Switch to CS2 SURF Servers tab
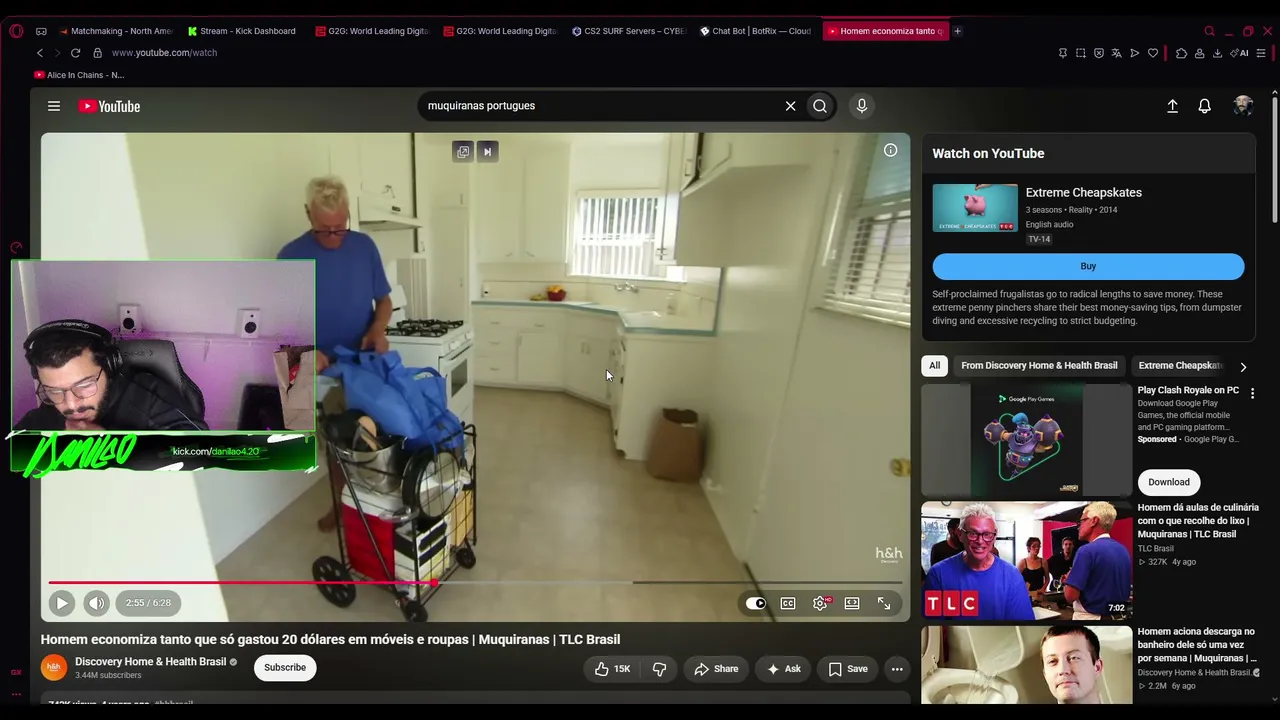 (x=628, y=31)
